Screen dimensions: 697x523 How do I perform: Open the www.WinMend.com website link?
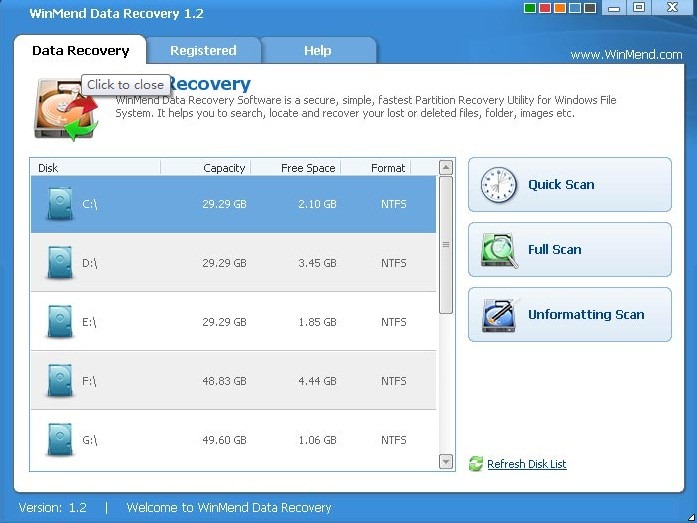click(626, 55)
